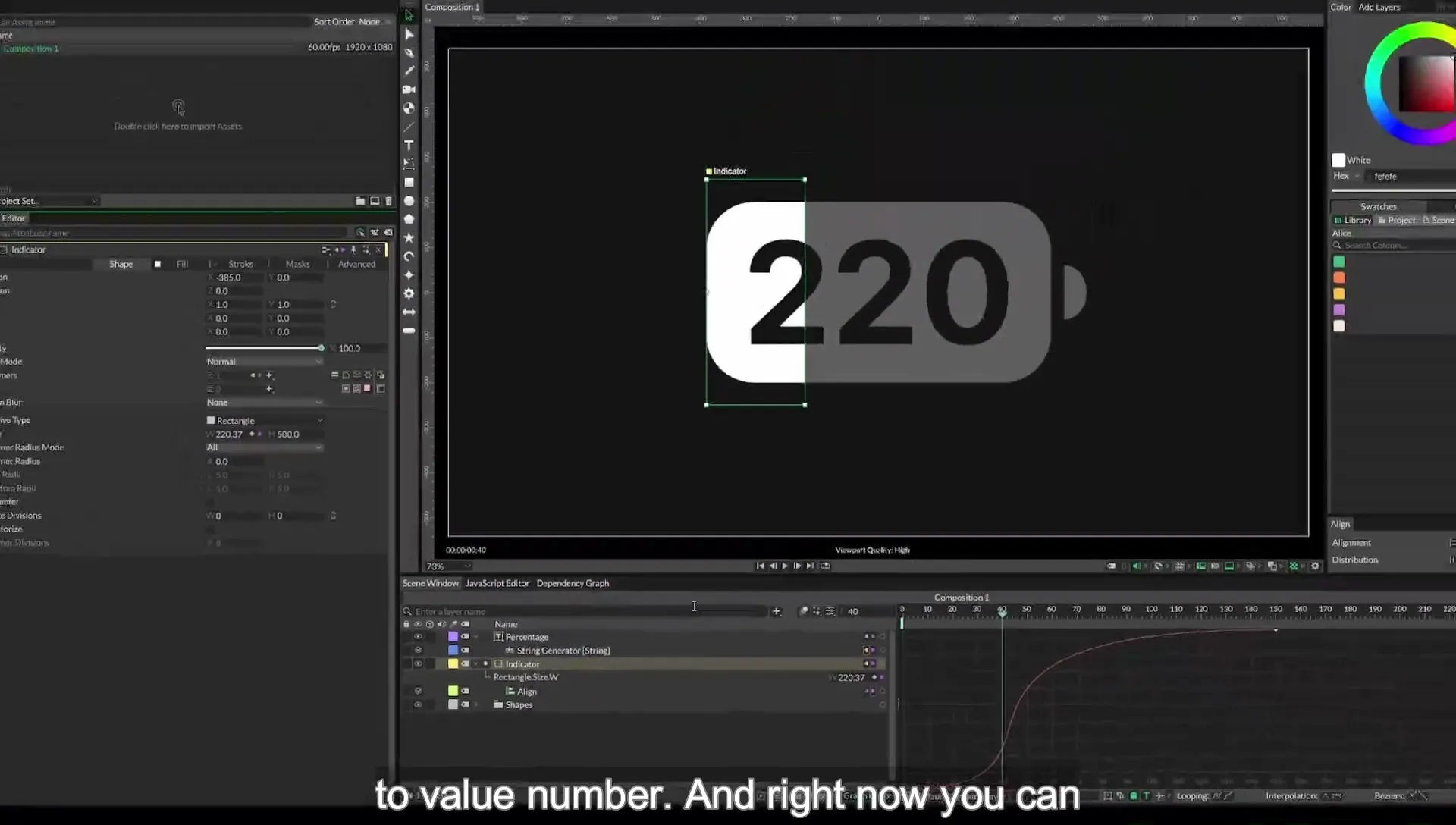Select the double-arrow shape tool

(409, 312)
